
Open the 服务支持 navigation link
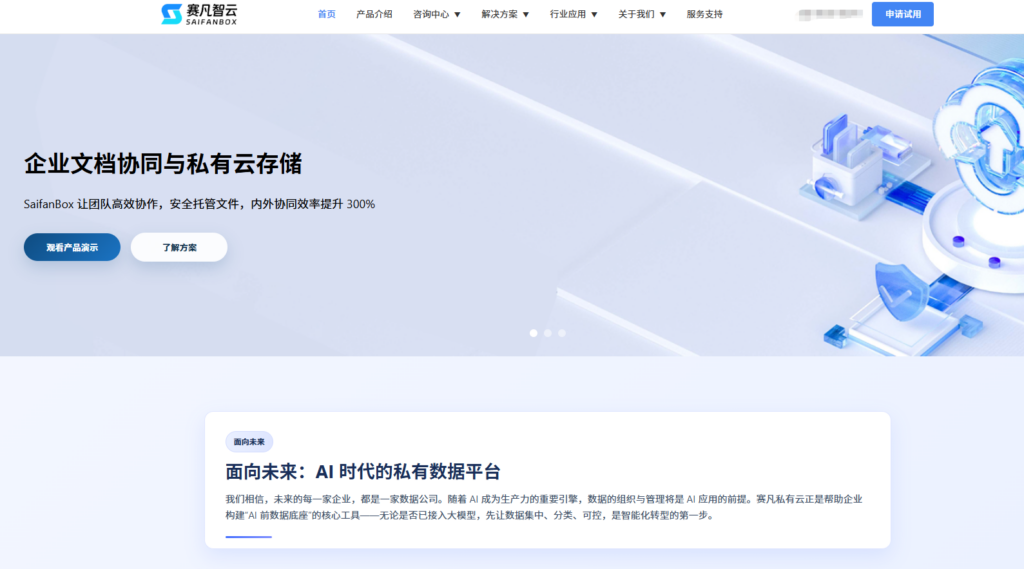tap(704, 15)
